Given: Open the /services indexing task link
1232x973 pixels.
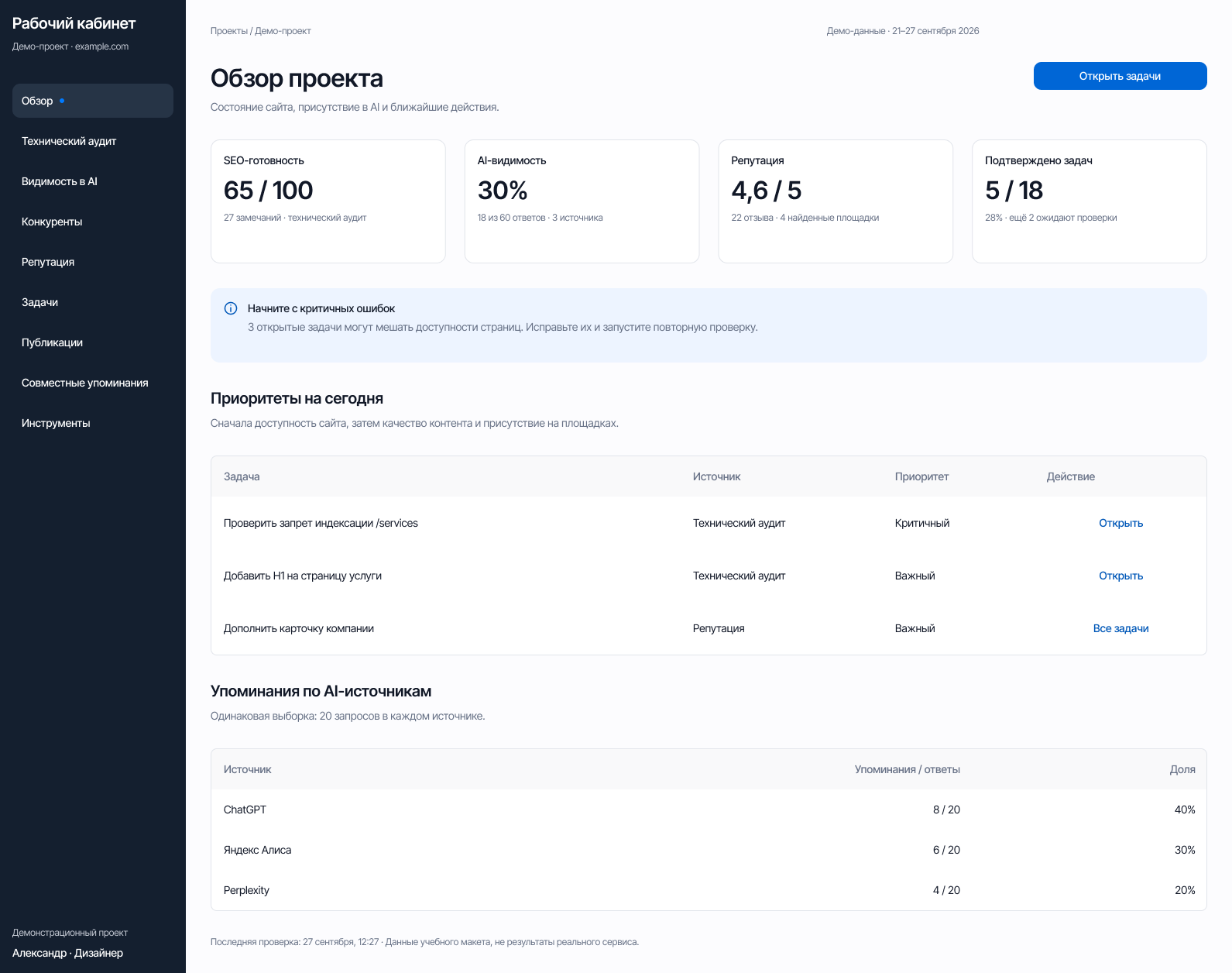Looking at the screenshot, I should [1120, 523].
